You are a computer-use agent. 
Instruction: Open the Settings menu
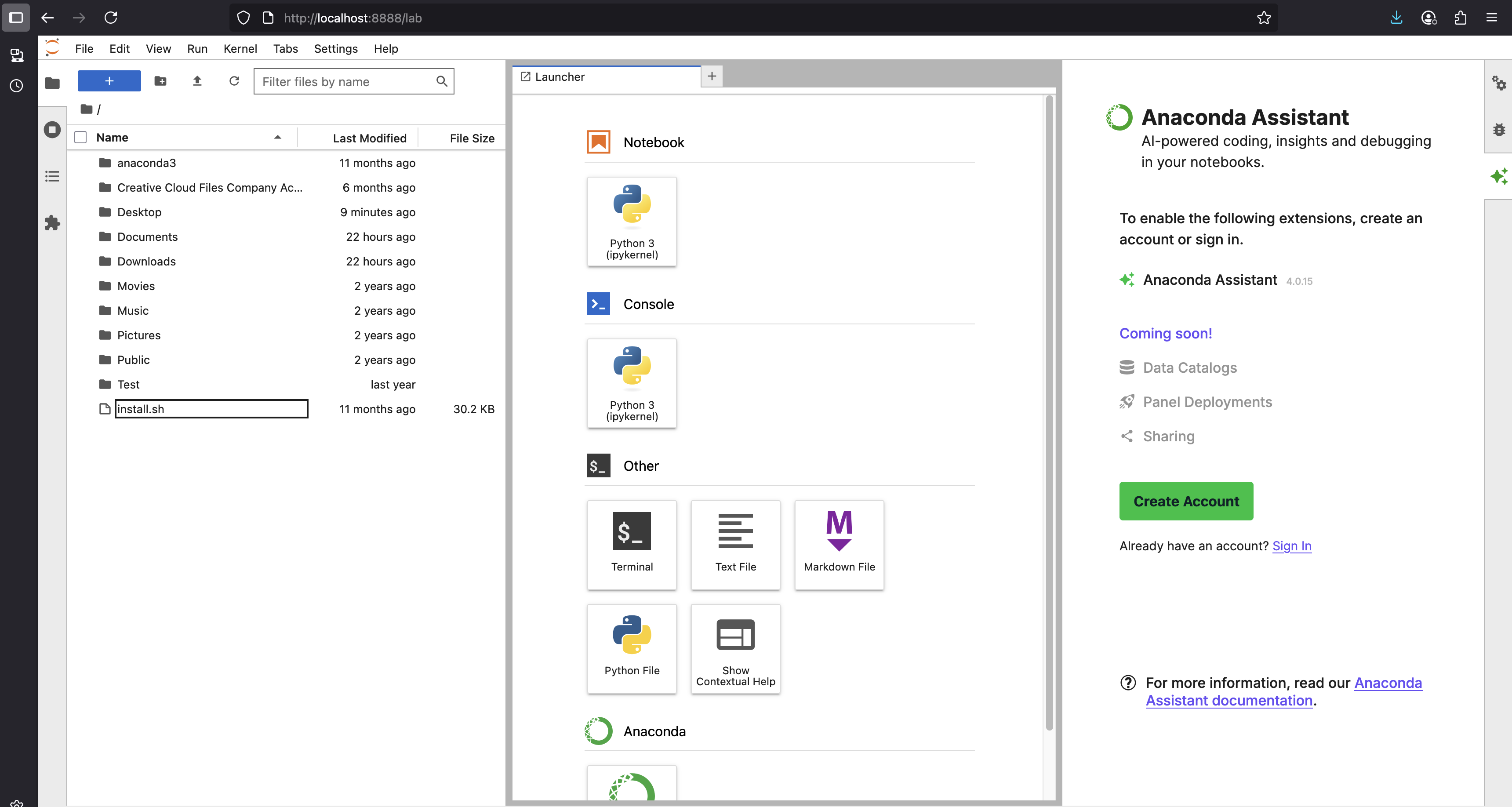tap(335, 49)
